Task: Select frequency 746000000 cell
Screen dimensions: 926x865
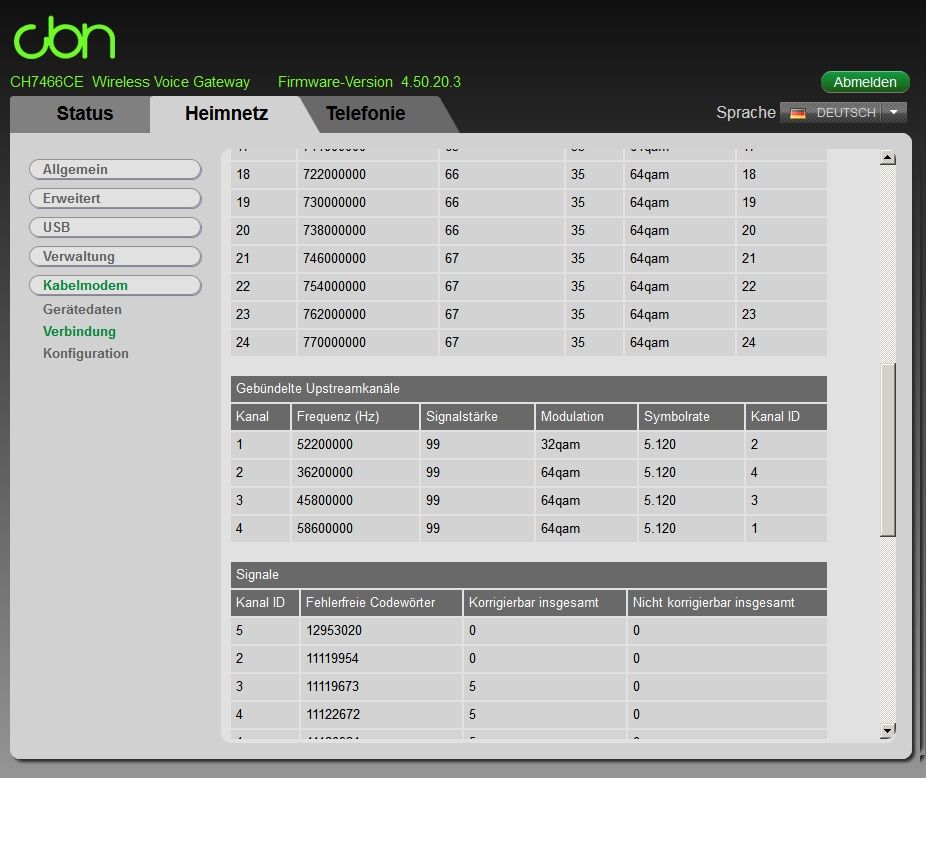Action: 367,259
